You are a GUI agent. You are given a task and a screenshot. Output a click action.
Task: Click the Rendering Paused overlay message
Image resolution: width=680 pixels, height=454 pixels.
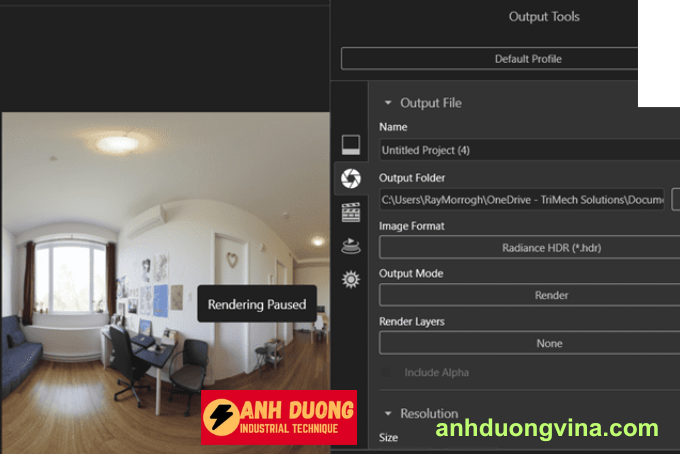click(x=257, y=304)
